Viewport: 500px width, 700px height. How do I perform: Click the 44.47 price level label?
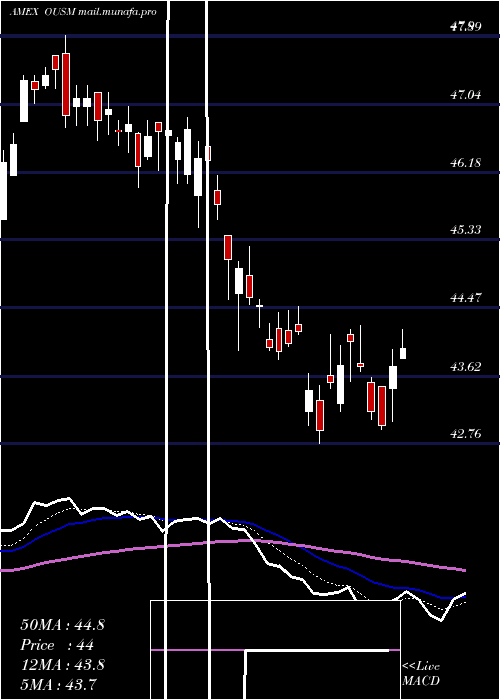(466, 298)
